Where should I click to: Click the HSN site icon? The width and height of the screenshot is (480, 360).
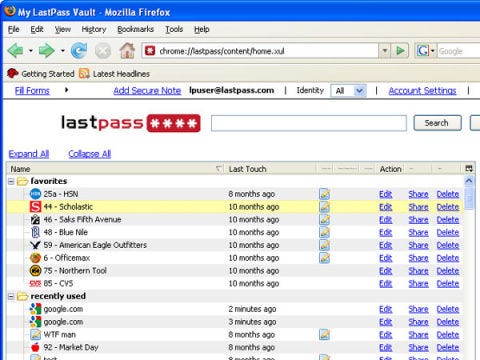tap(35, 194)
